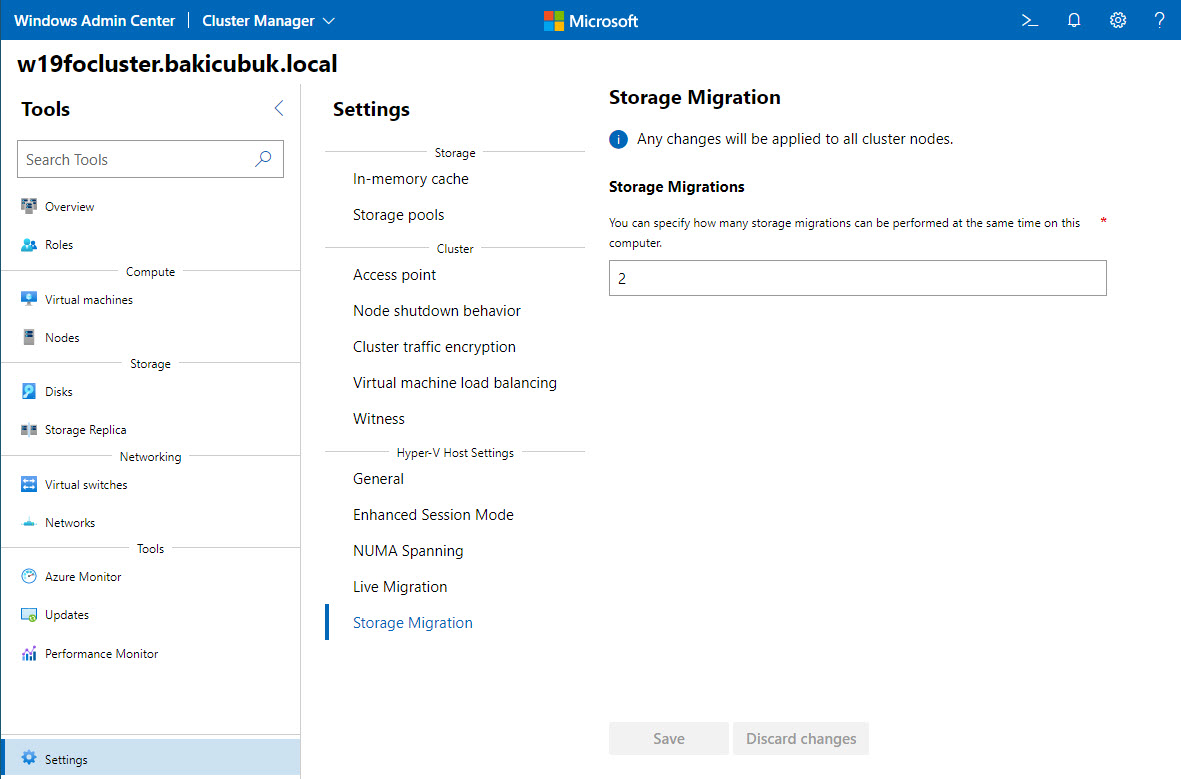Image resolution: width=1181 pixels, height=779 pixels.
Task: Select Witness settings
Action: [x=379, y=419]
